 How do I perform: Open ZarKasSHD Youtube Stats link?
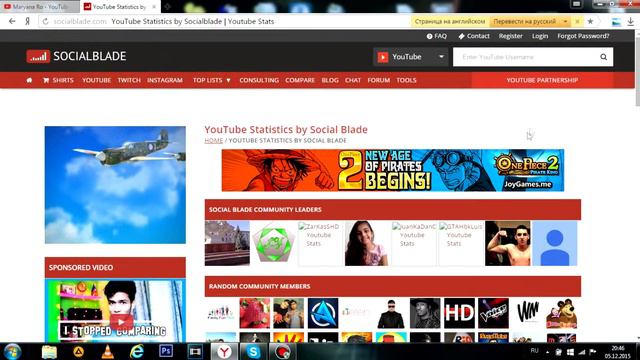pos(320,243)
